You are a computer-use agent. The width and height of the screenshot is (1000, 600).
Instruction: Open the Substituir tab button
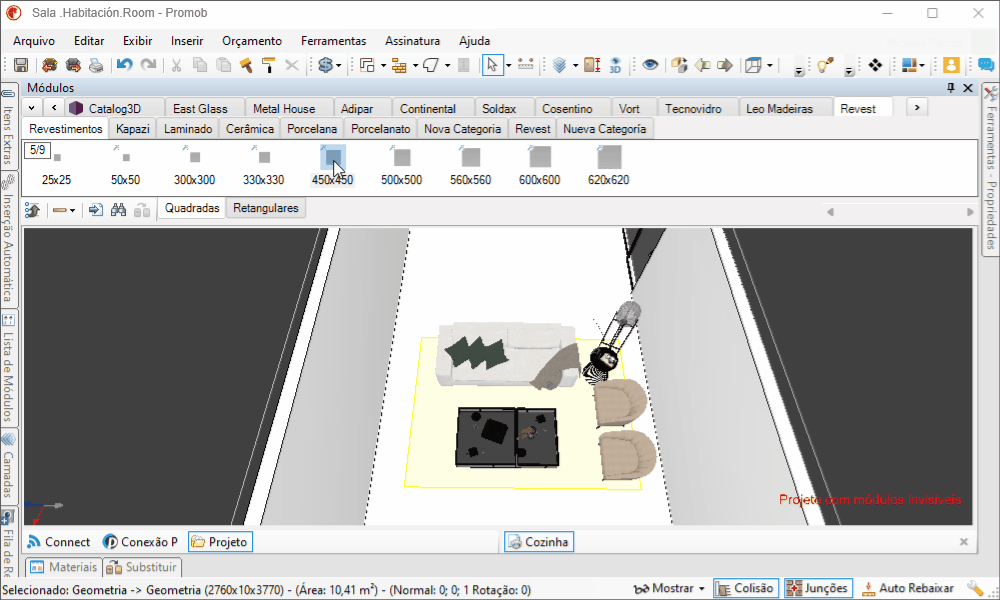point(142,567)
